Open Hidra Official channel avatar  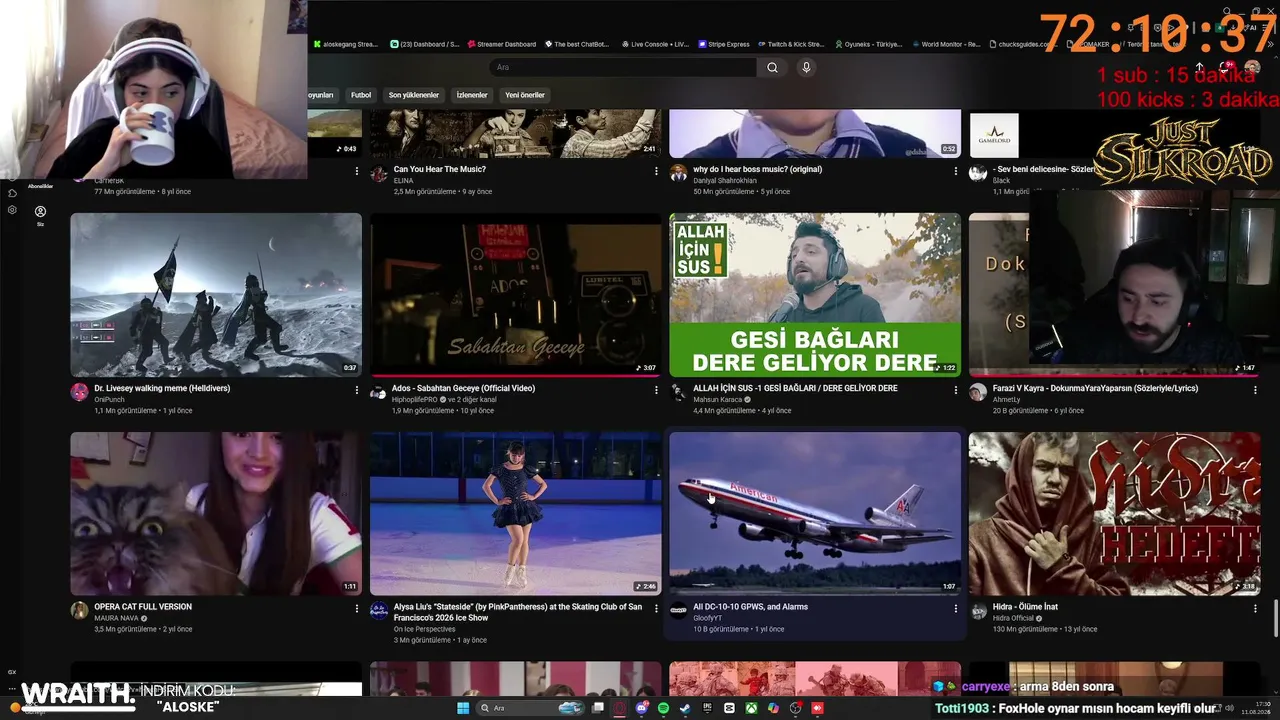tap(977, 611)
